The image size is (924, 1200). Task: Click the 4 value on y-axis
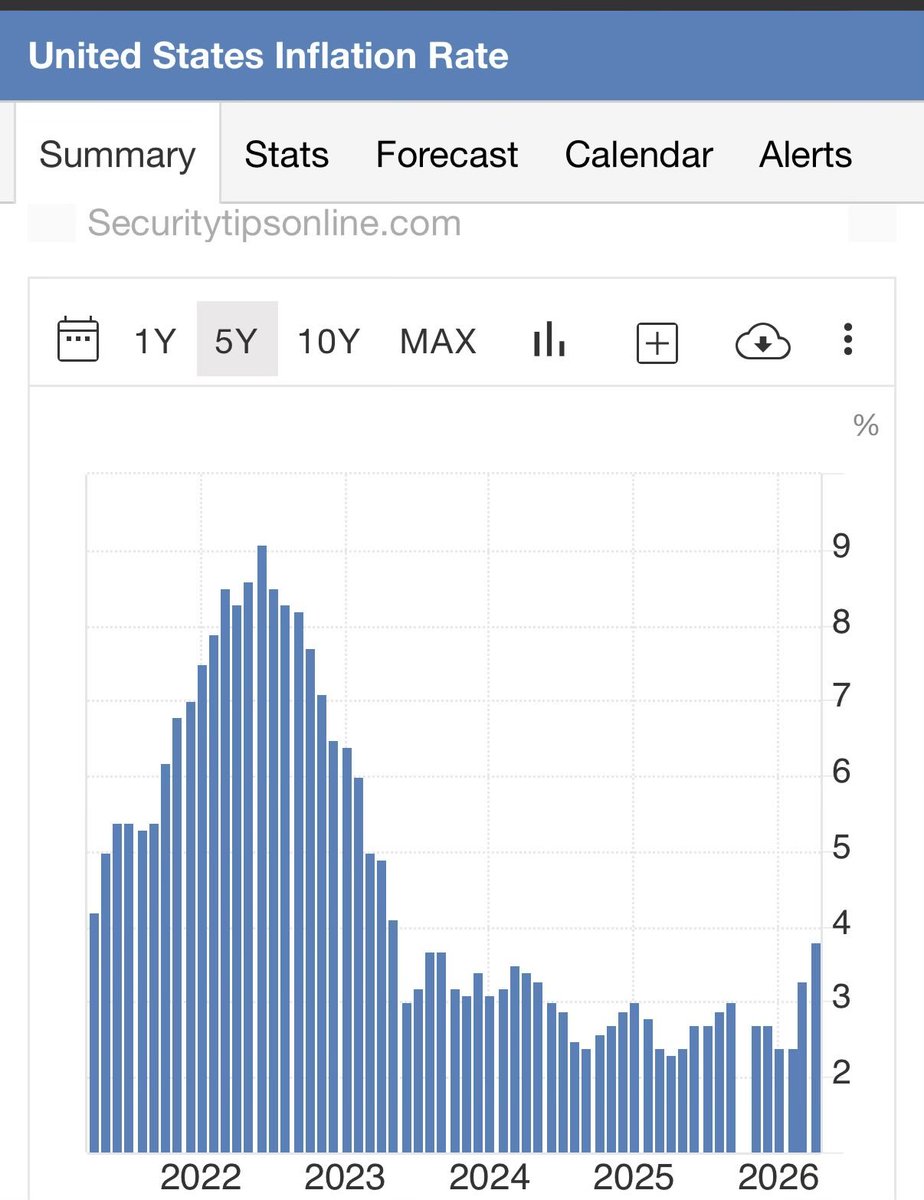point(842,923)
